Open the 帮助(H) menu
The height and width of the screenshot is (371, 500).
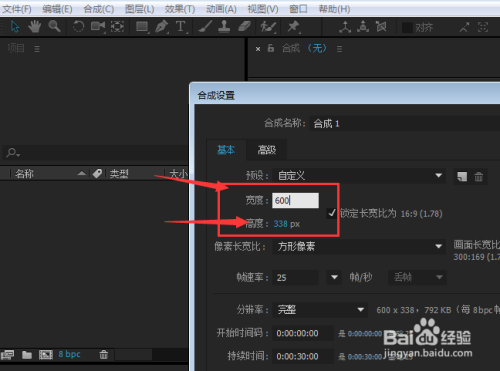pyautogui.click(x=334, y=9)
